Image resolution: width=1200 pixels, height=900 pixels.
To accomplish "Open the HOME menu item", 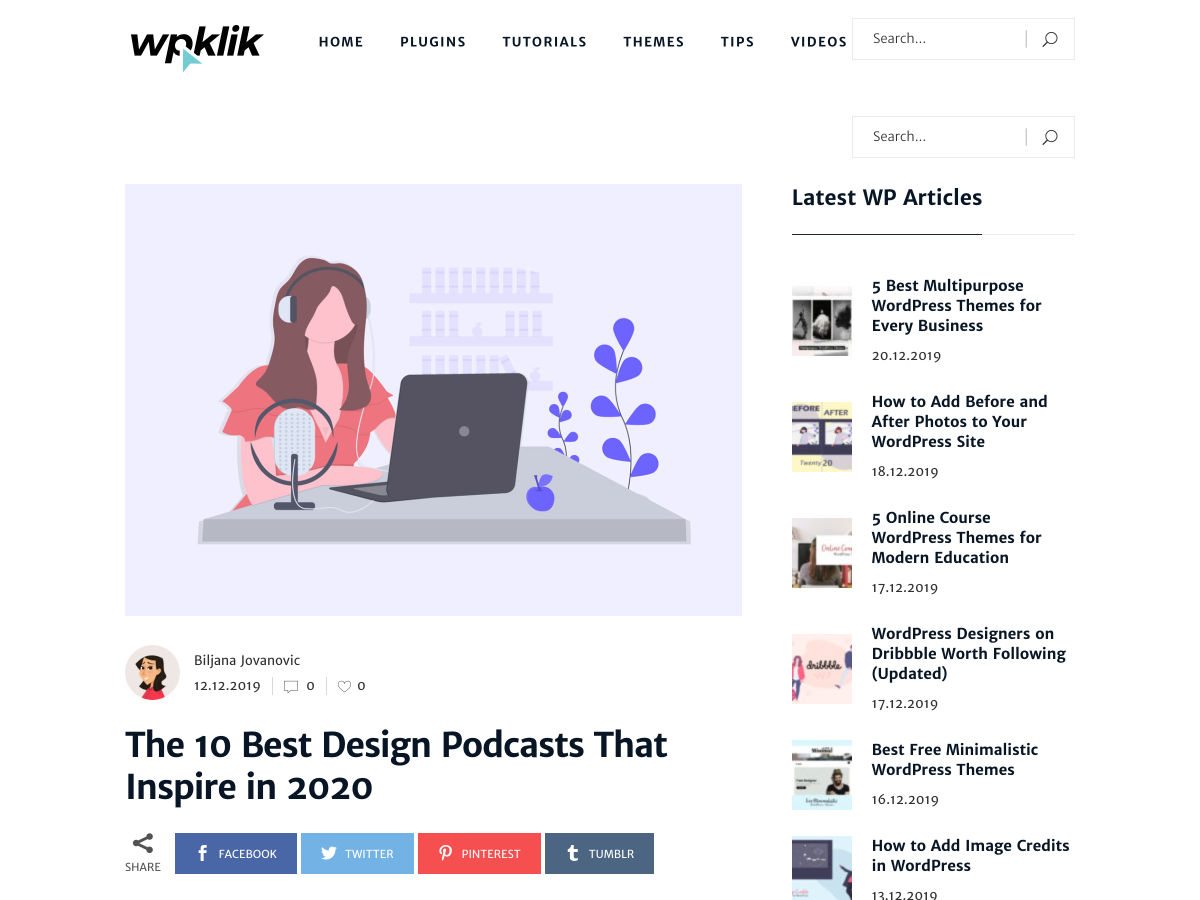I will click(x=341, y=42).
